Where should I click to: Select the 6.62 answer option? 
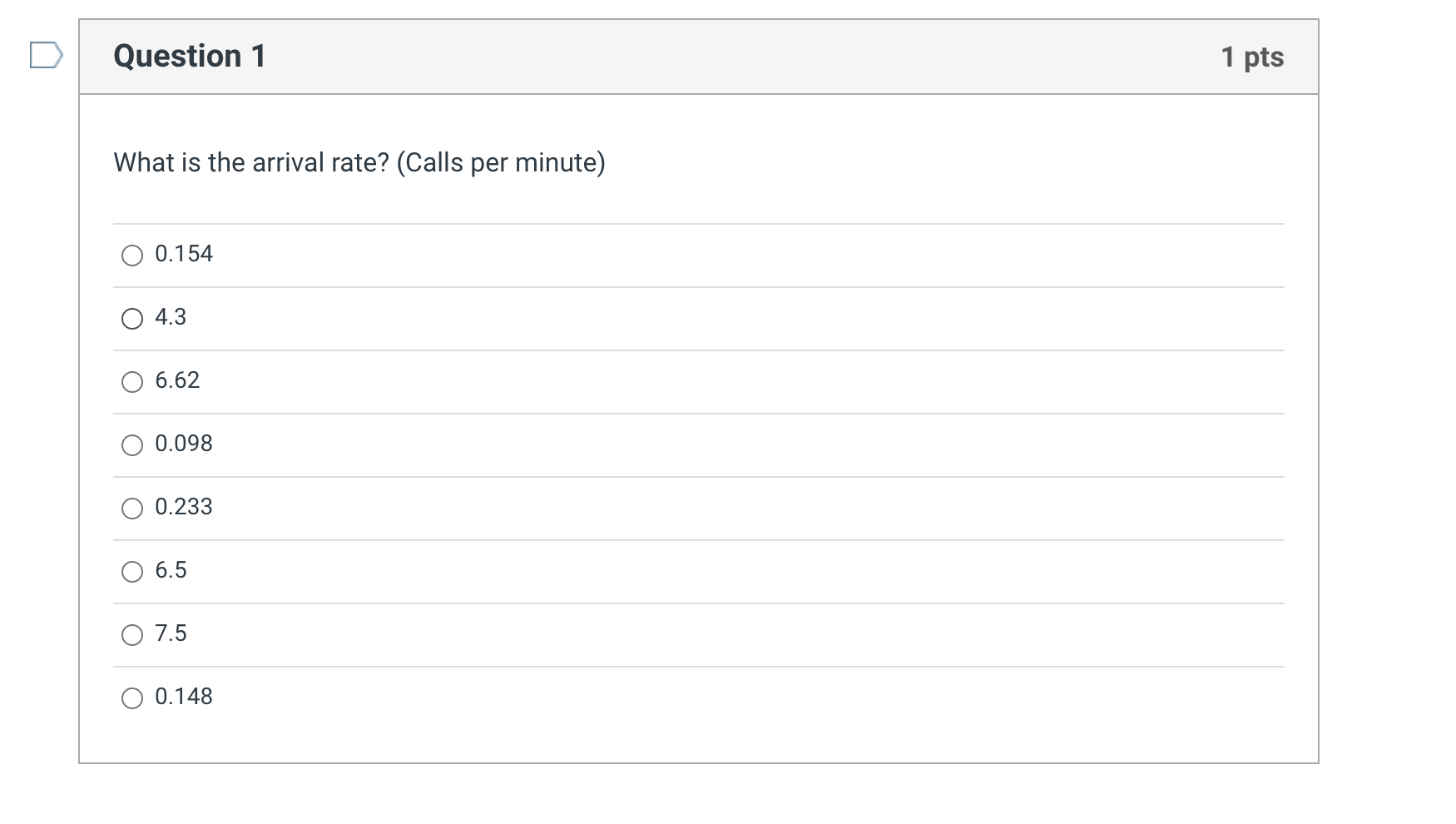(131, 382)
